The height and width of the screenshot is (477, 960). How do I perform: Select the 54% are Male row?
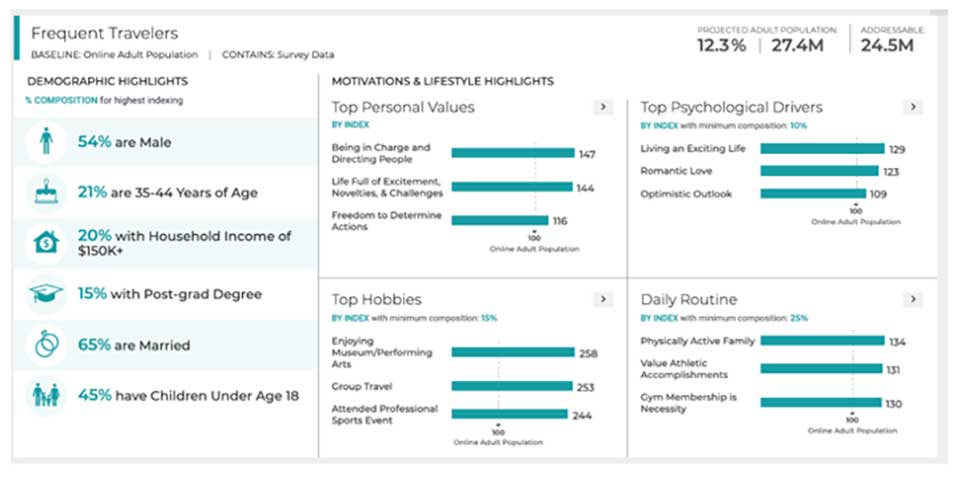[165, 142]
